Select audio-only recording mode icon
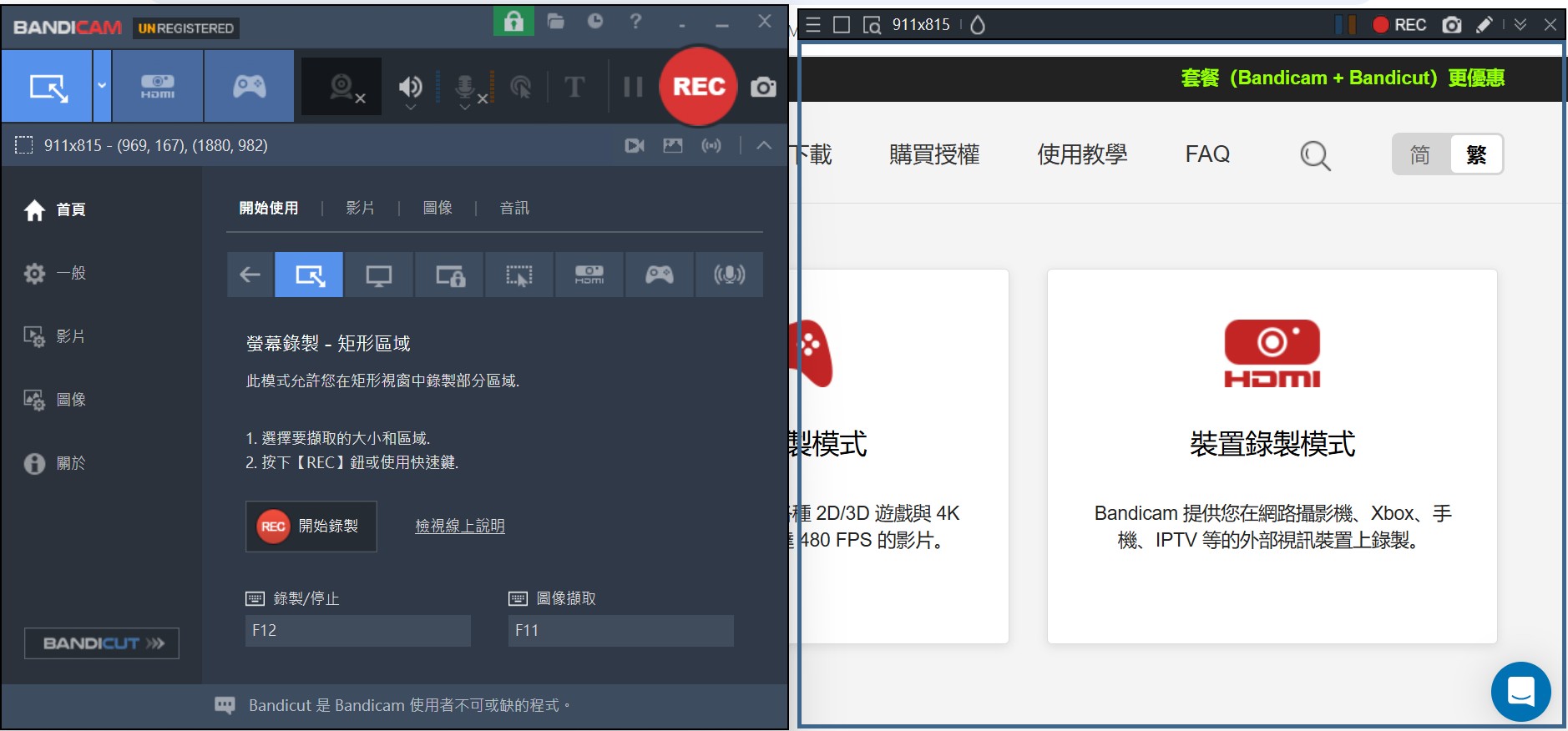1568x731 pixels. click(x=729, y=275)
